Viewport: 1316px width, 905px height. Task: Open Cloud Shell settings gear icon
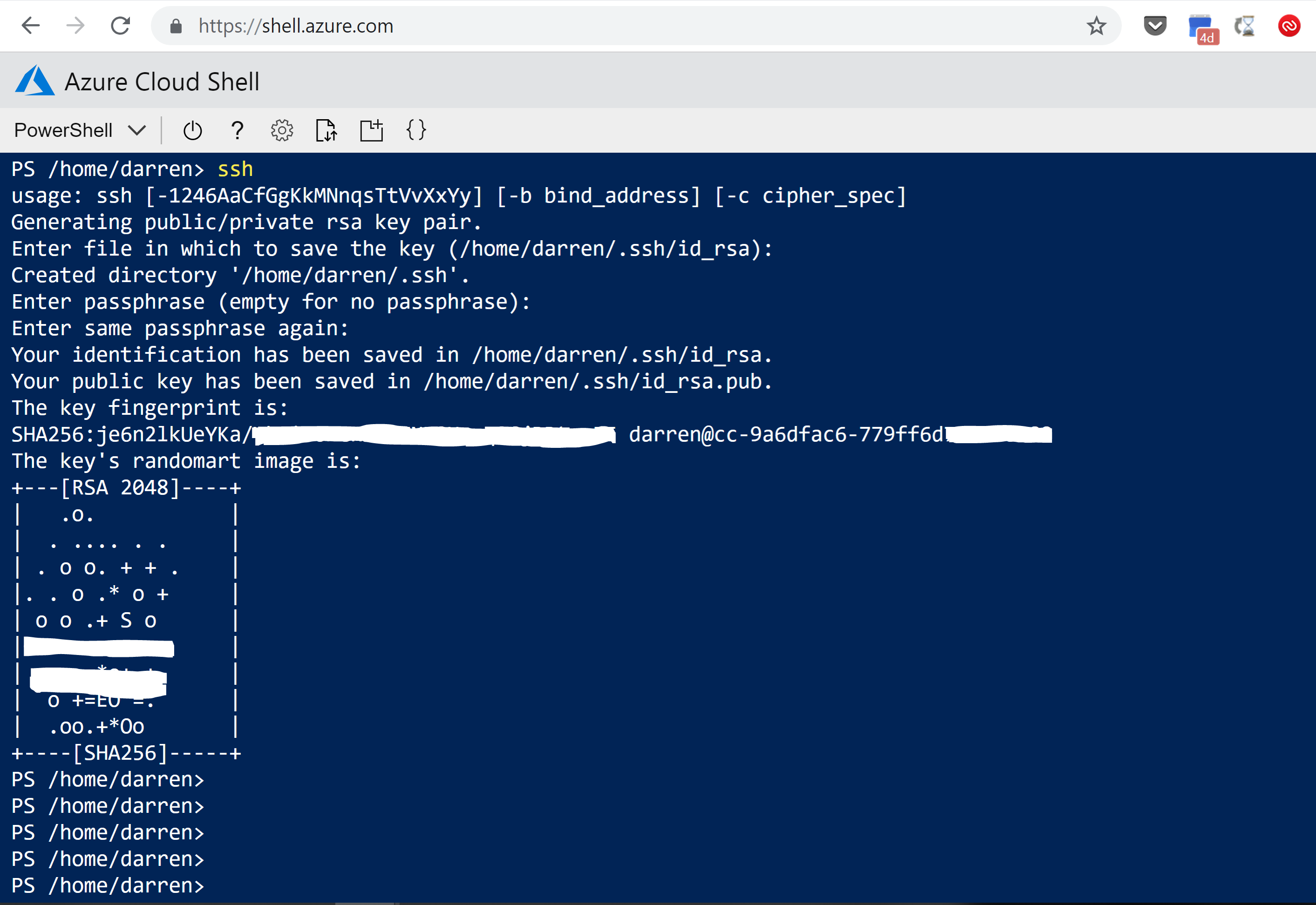282,130
